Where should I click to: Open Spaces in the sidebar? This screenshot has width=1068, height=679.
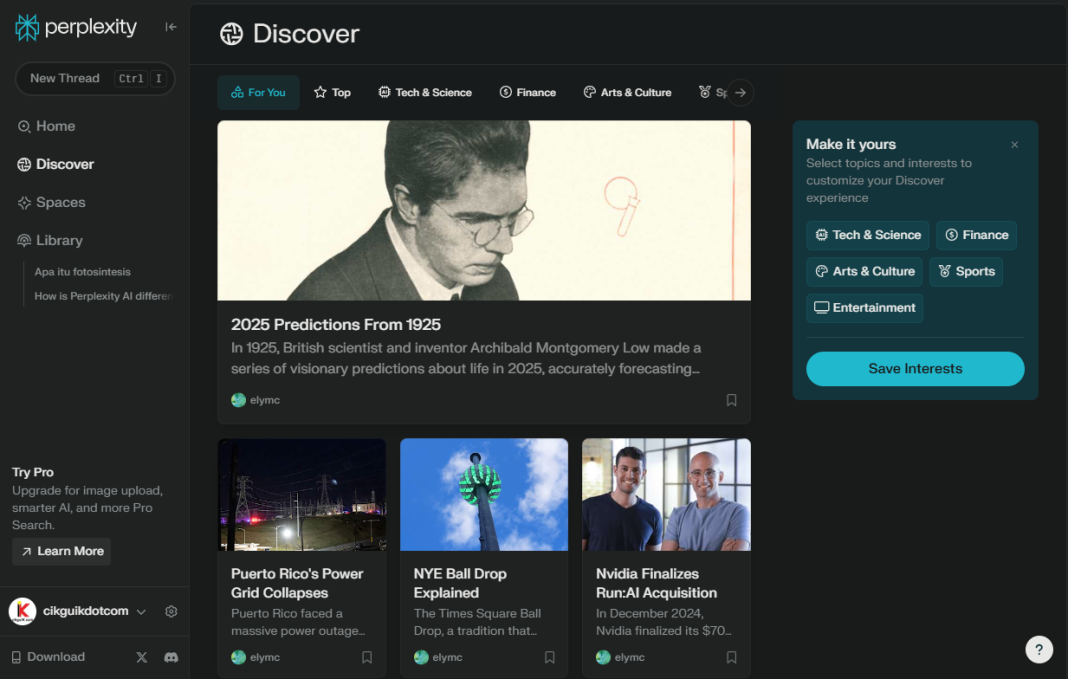pos(52,202)
